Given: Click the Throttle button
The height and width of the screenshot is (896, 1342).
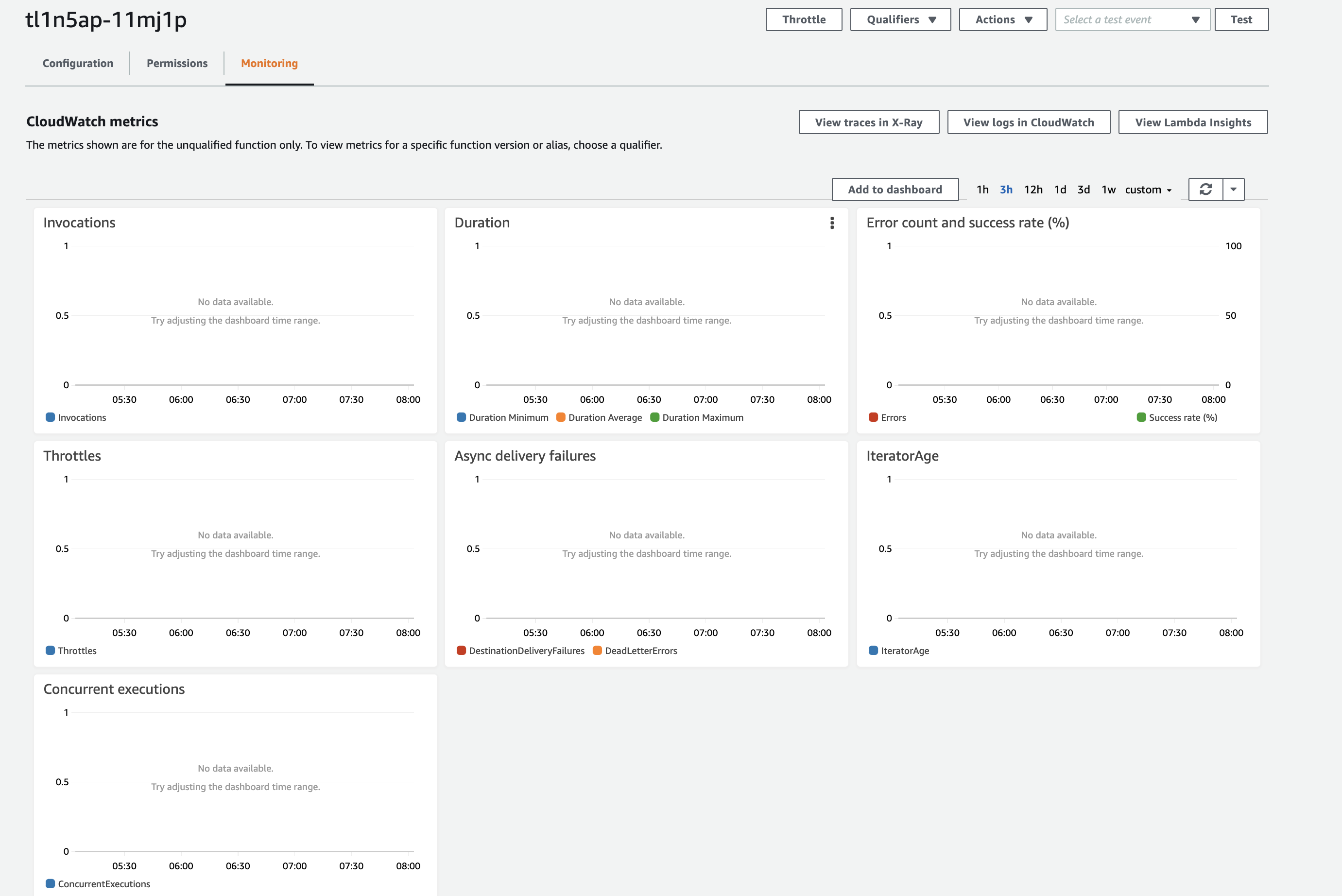Looking at the screenshot, I should (804, 19).
